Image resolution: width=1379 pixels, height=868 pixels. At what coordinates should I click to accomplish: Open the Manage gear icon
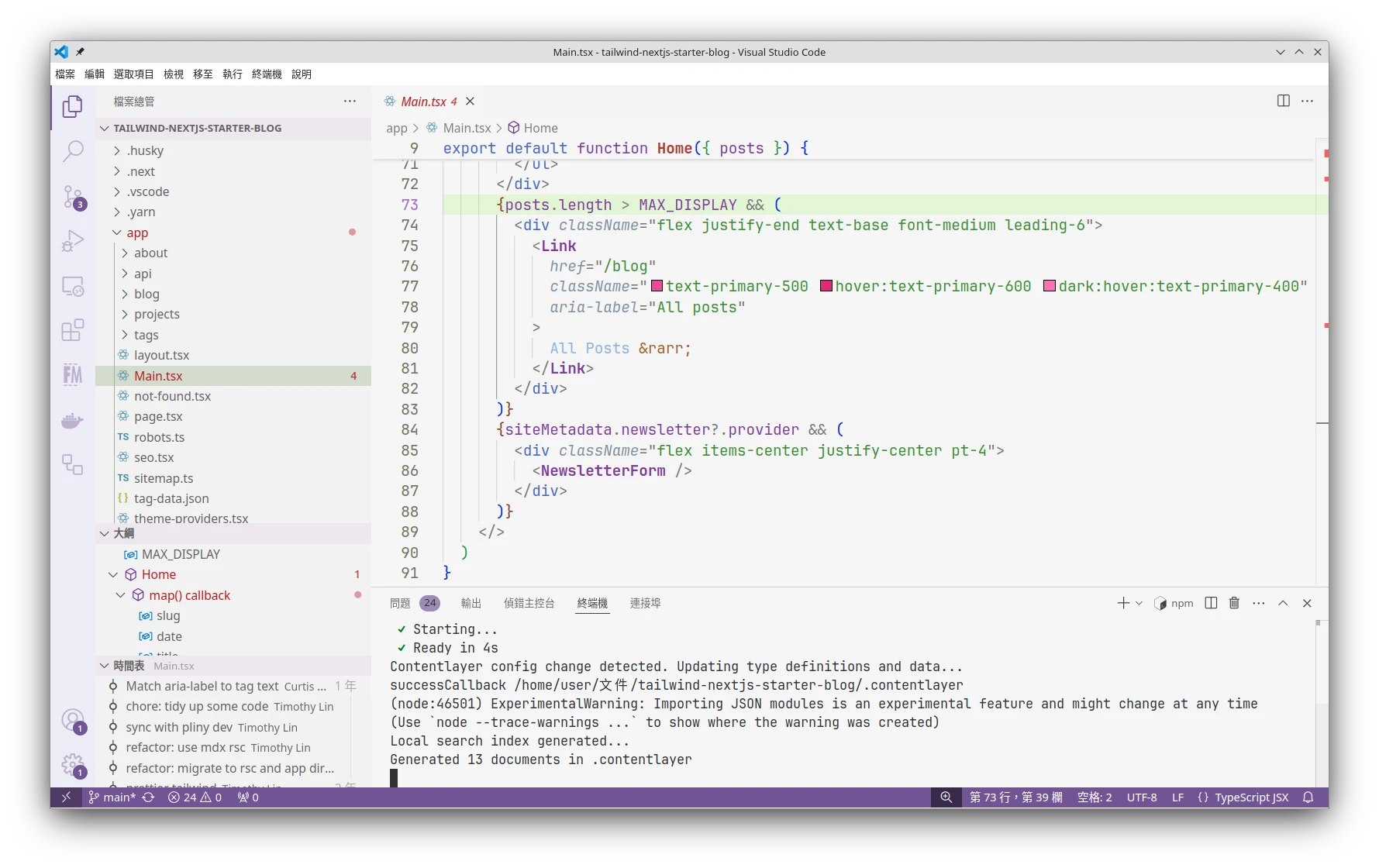pos(73,765)
